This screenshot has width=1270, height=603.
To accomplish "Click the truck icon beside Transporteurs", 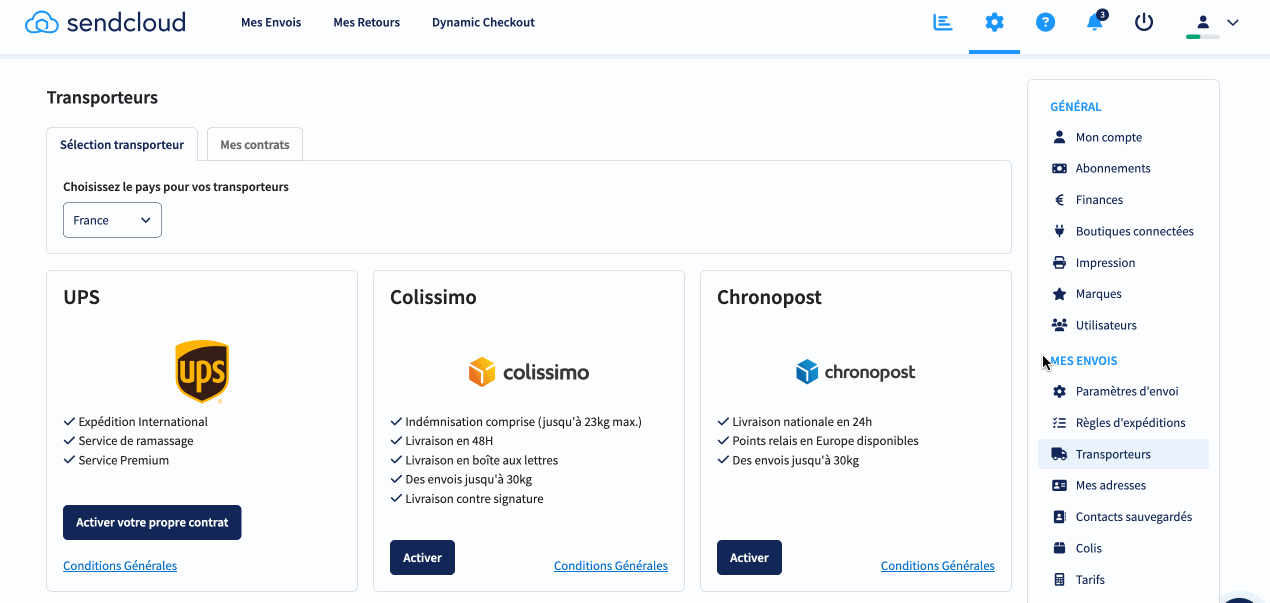I will 1060,454.
